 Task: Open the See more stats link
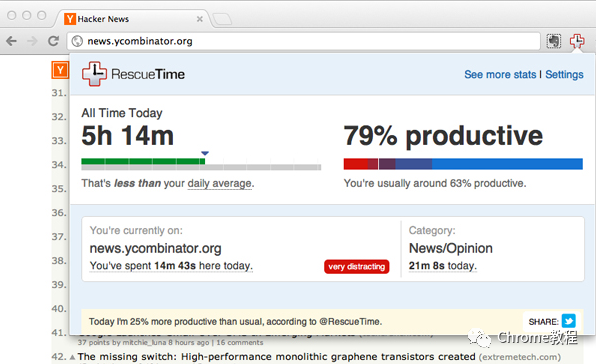[500, 74]
